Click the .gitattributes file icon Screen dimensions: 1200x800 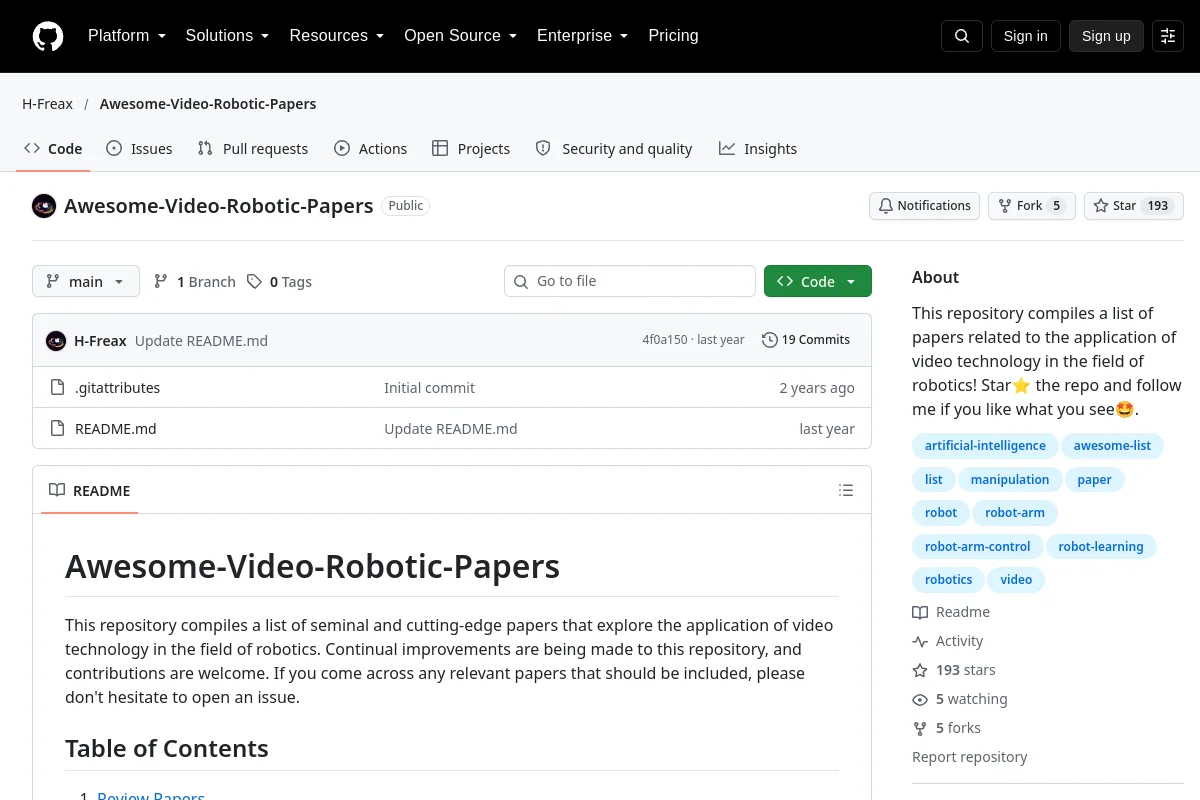(x=57, y=388)
